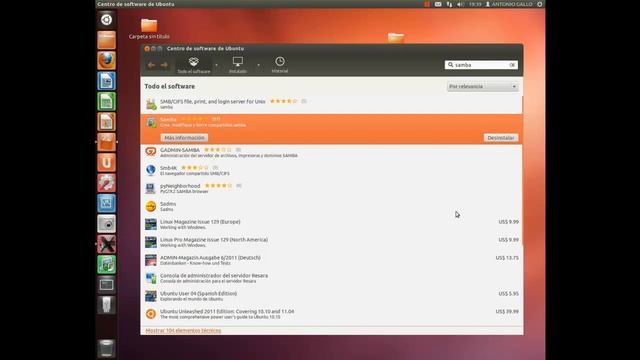
Task: Launch Firefox from the launcher
Action: [x=106, y=60]
